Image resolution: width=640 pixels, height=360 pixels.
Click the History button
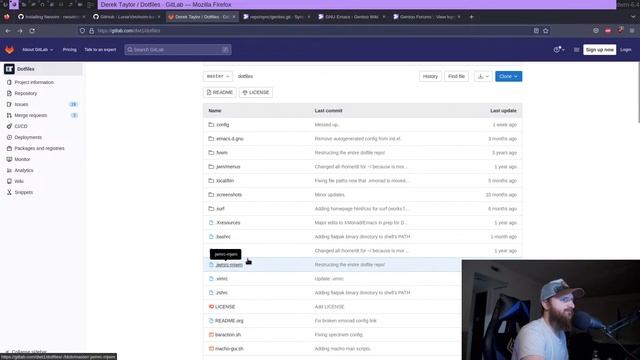coord(430,76)
